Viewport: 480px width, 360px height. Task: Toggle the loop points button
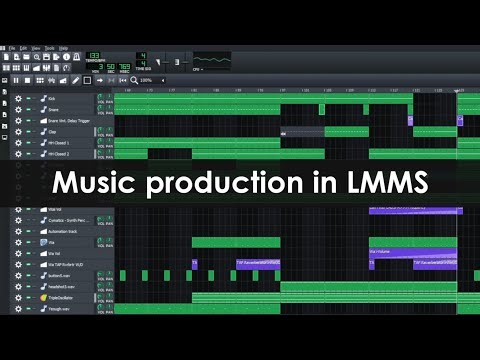[111, 80]
